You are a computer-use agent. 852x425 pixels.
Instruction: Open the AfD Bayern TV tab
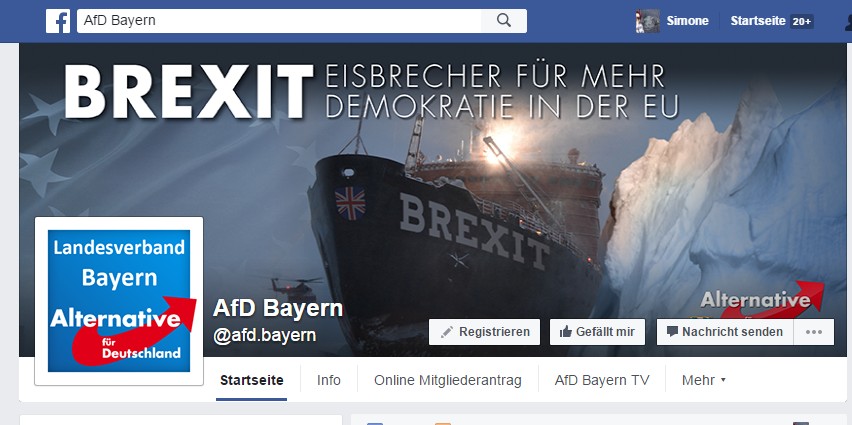coord(602,380)
